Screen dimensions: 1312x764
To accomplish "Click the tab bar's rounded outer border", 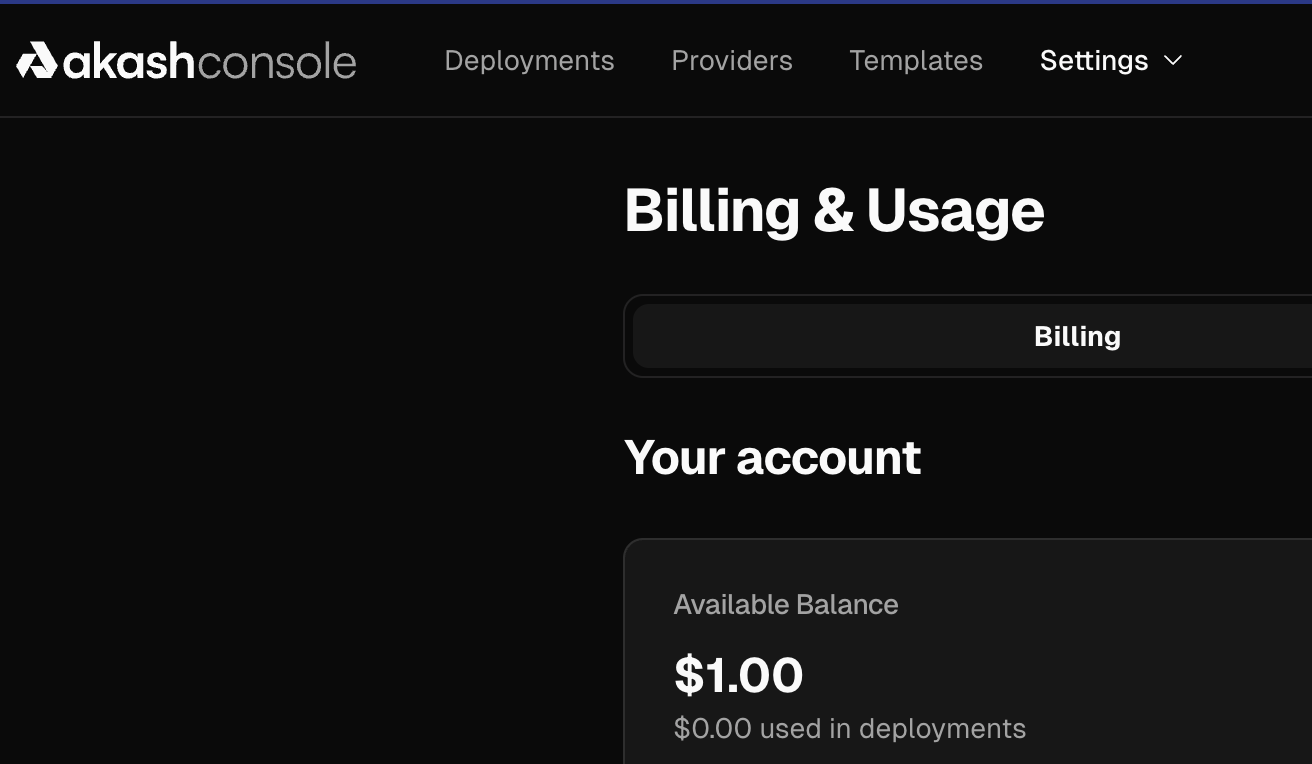I will pyautogui.click(x=627, y=336).
